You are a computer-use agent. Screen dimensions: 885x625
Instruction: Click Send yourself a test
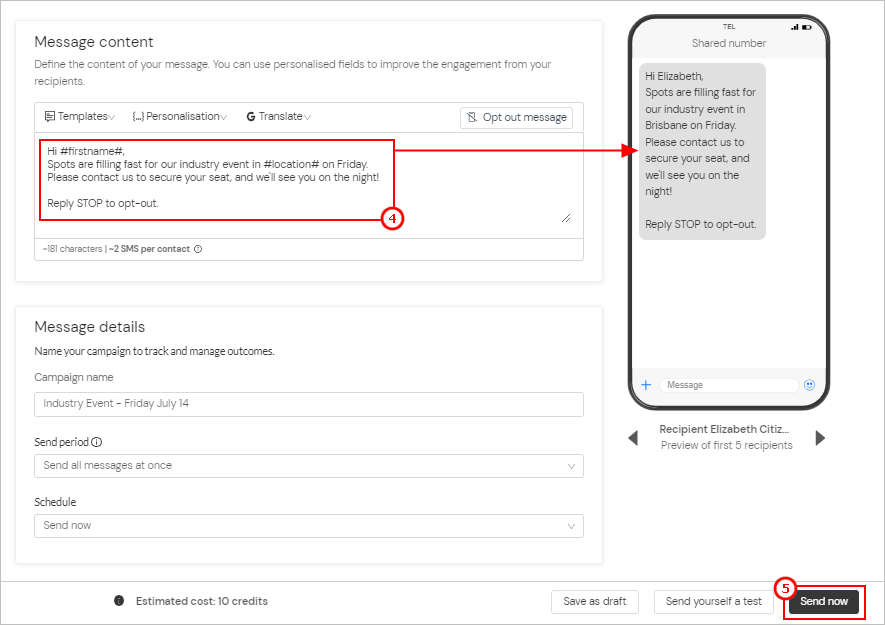point(714,602)
